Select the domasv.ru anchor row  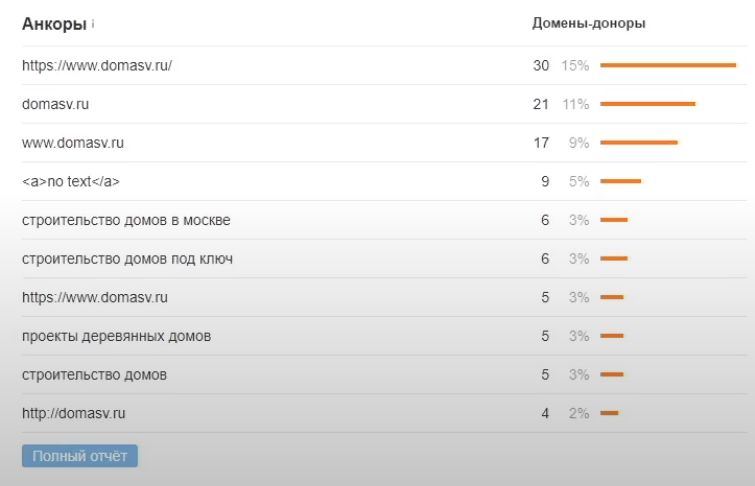point(56,104)
